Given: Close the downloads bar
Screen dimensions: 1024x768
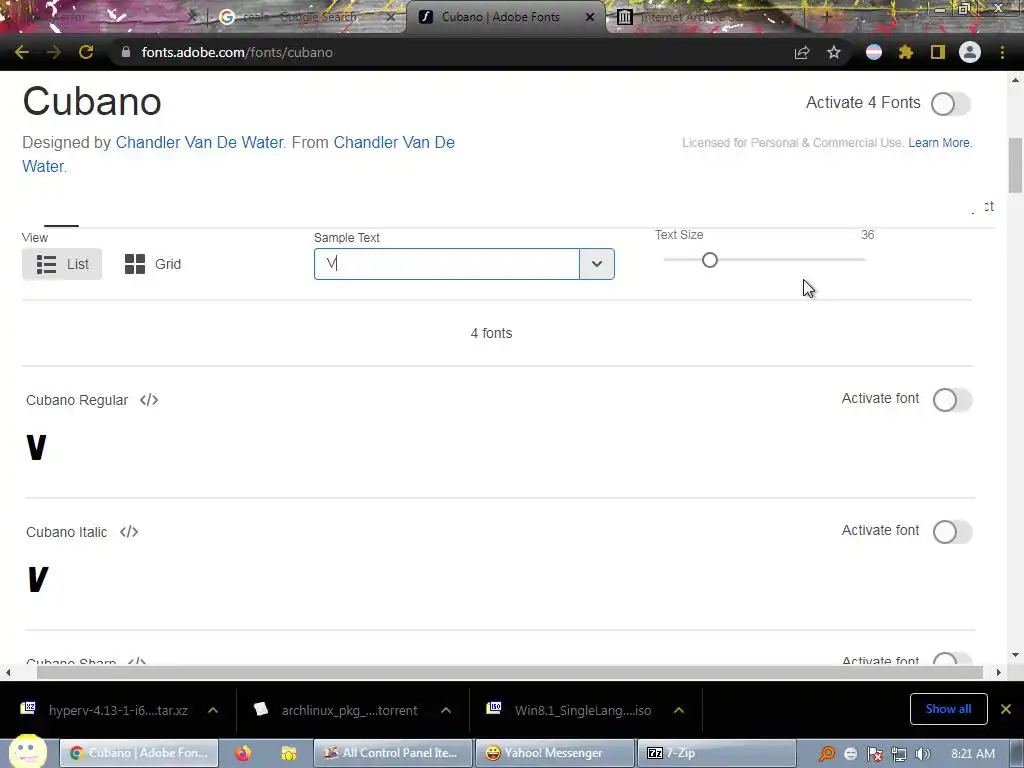Looking at the screenshot, I should coord(1006,709).
